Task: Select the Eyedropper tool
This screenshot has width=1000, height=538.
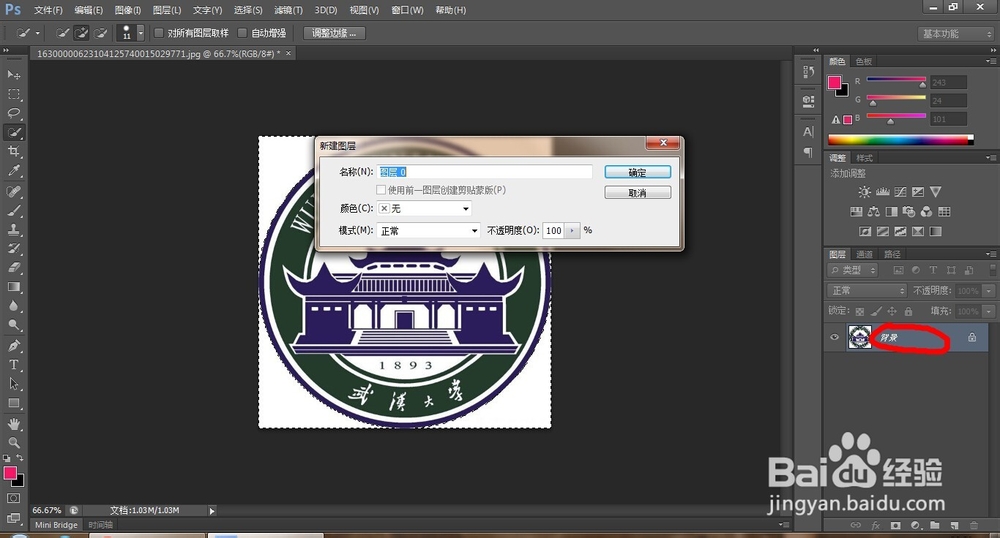Action: click(13, 171)
